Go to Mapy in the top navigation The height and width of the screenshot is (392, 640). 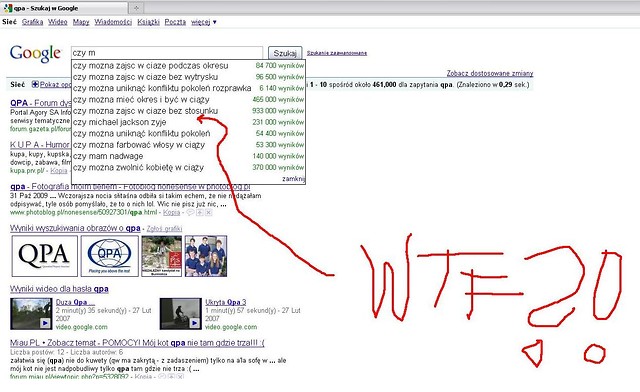[x=81, y=22]
